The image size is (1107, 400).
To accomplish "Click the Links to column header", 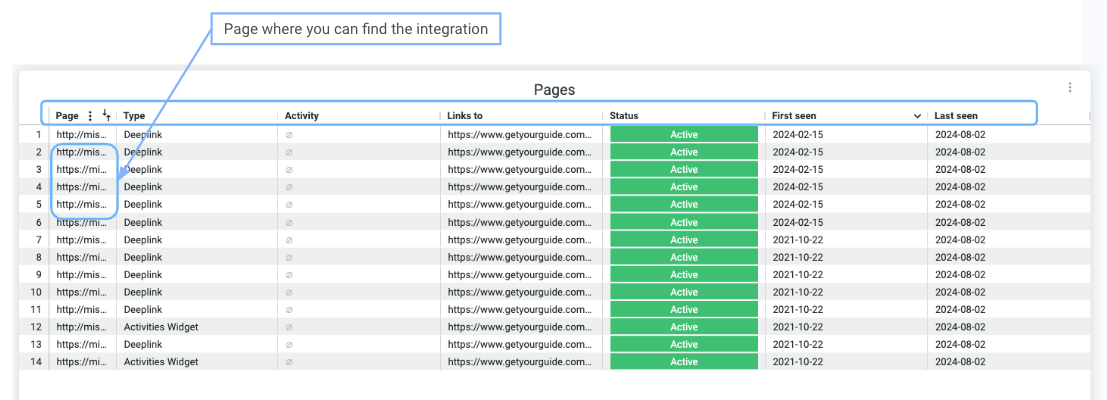I will 465,116.
